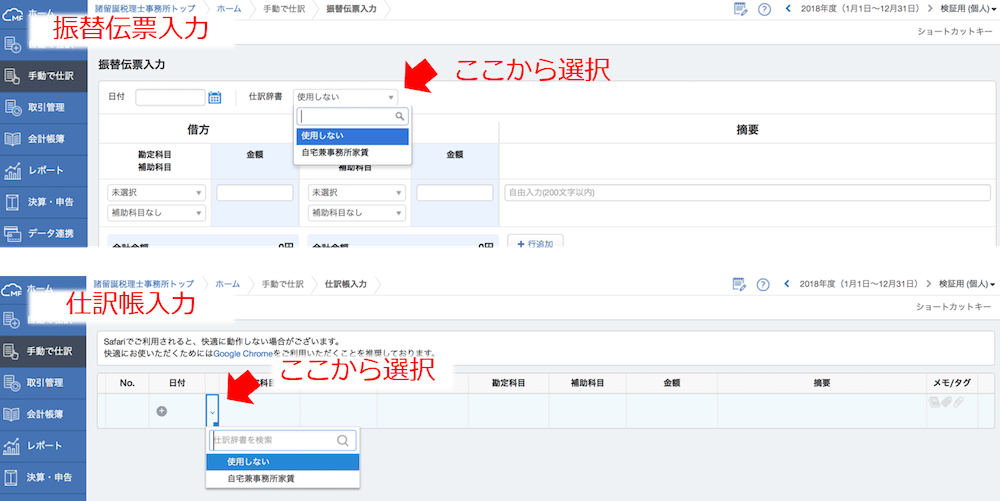This screenshot has height=501, width=1000.
Task: Open 検証用 (個人) account menu in 振替伝票入力 header
Action: coord(968,9)
